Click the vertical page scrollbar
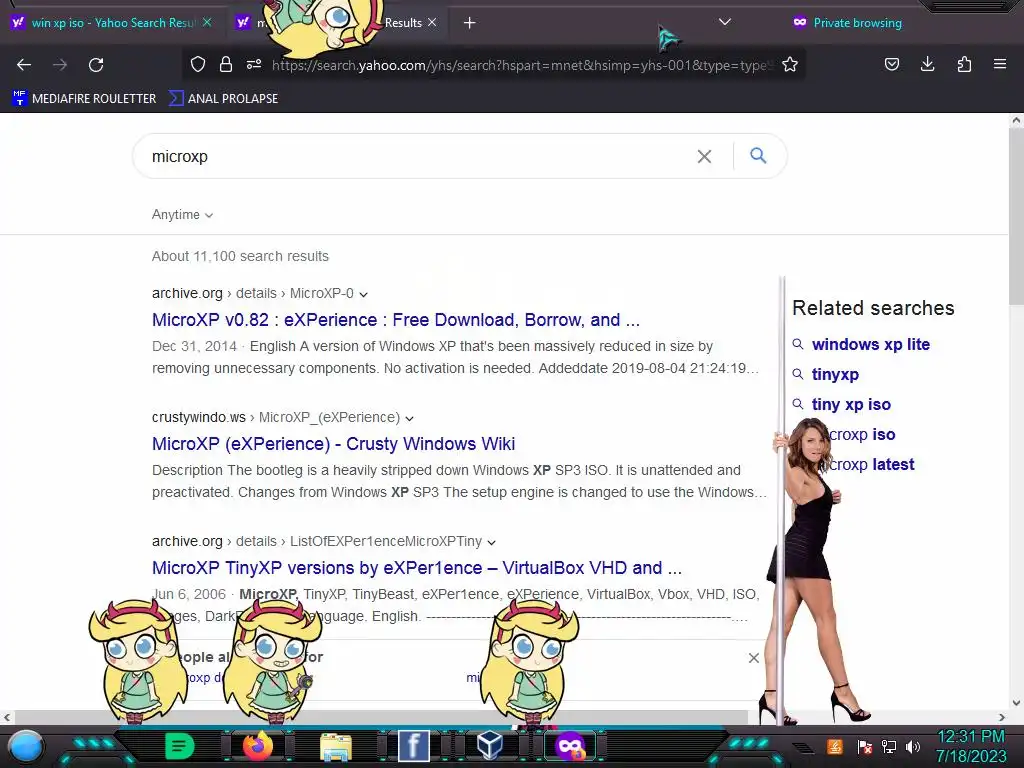The height and width of the screenshot is (768, 1024). (x=1016, y=216)
